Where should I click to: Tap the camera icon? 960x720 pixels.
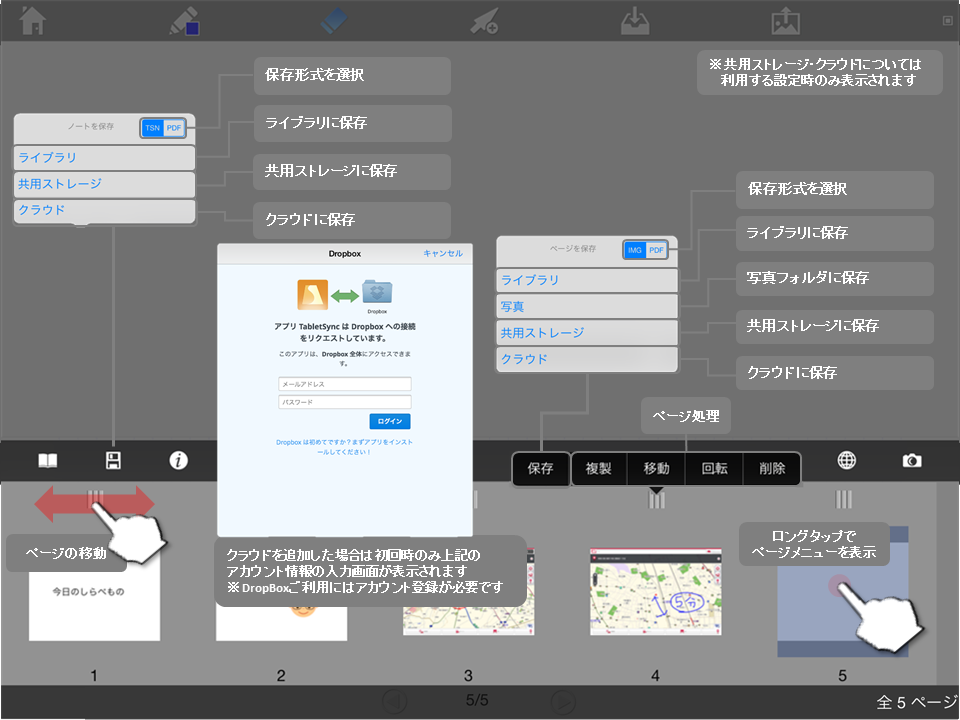pos(911,461)
